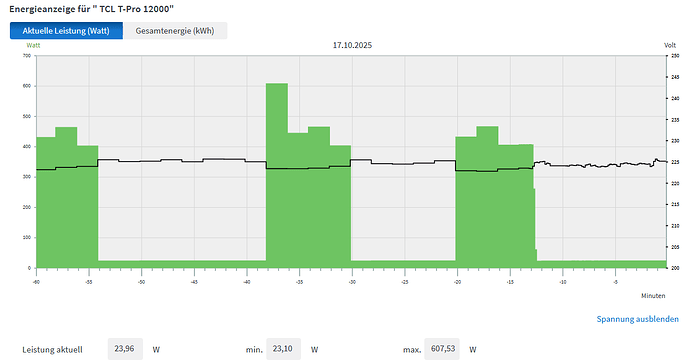
Task: Click the 400 tick on Watt axis
Action: [x=27, y=147]
